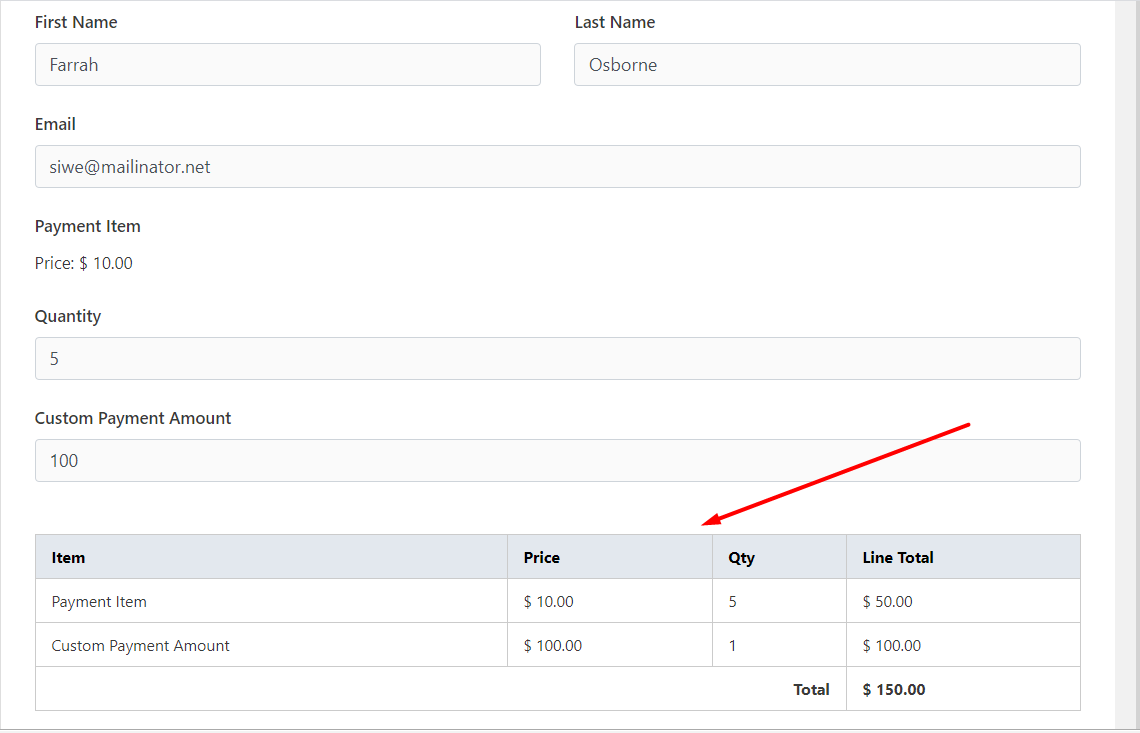
Task: Select the Item column header
Action: [68, 557]
